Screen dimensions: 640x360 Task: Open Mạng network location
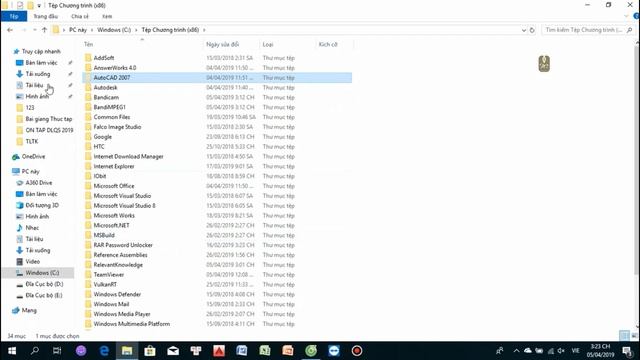coord(29,311)
